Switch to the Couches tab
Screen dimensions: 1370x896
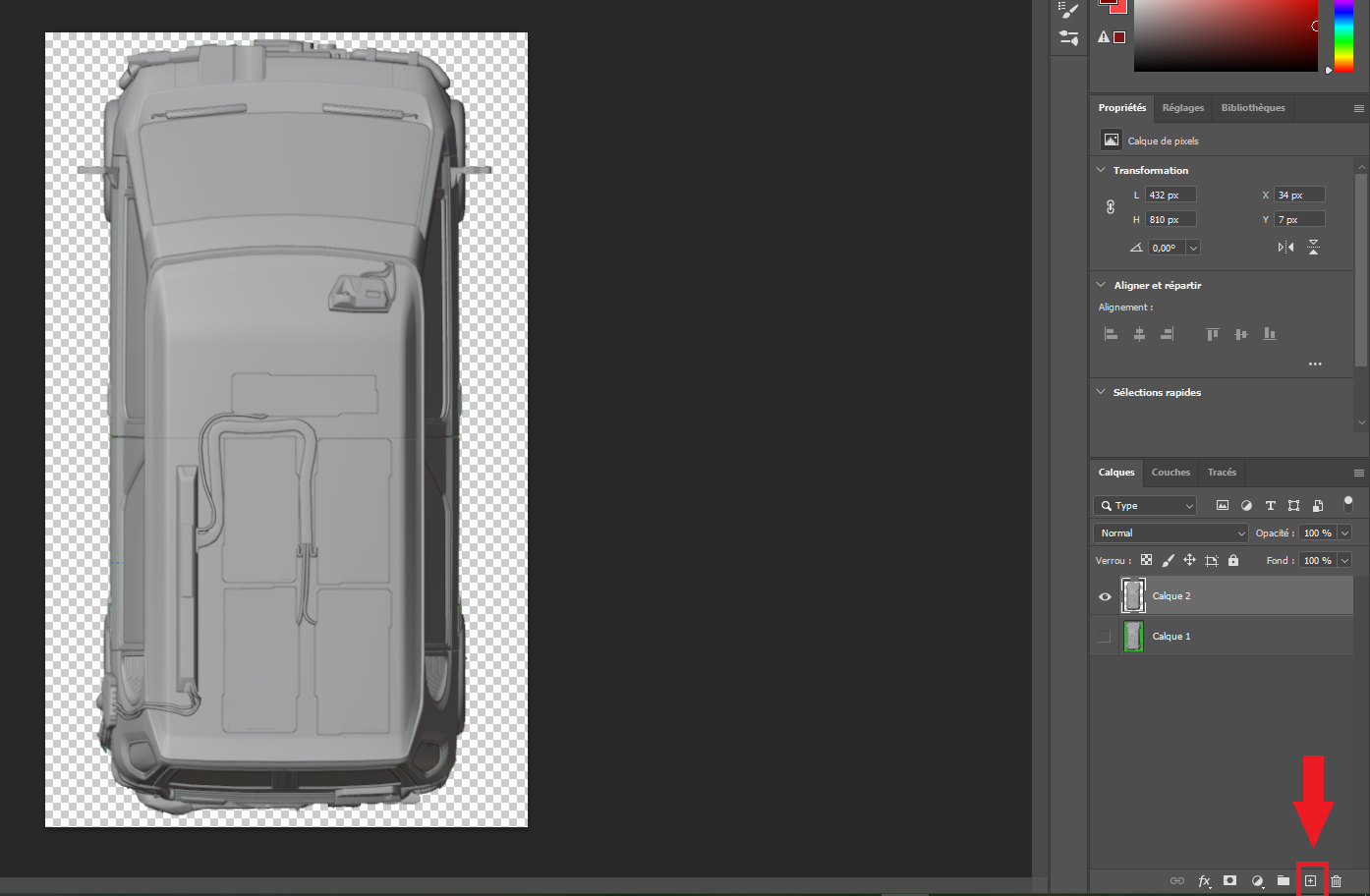click(x=1170, y=473)
